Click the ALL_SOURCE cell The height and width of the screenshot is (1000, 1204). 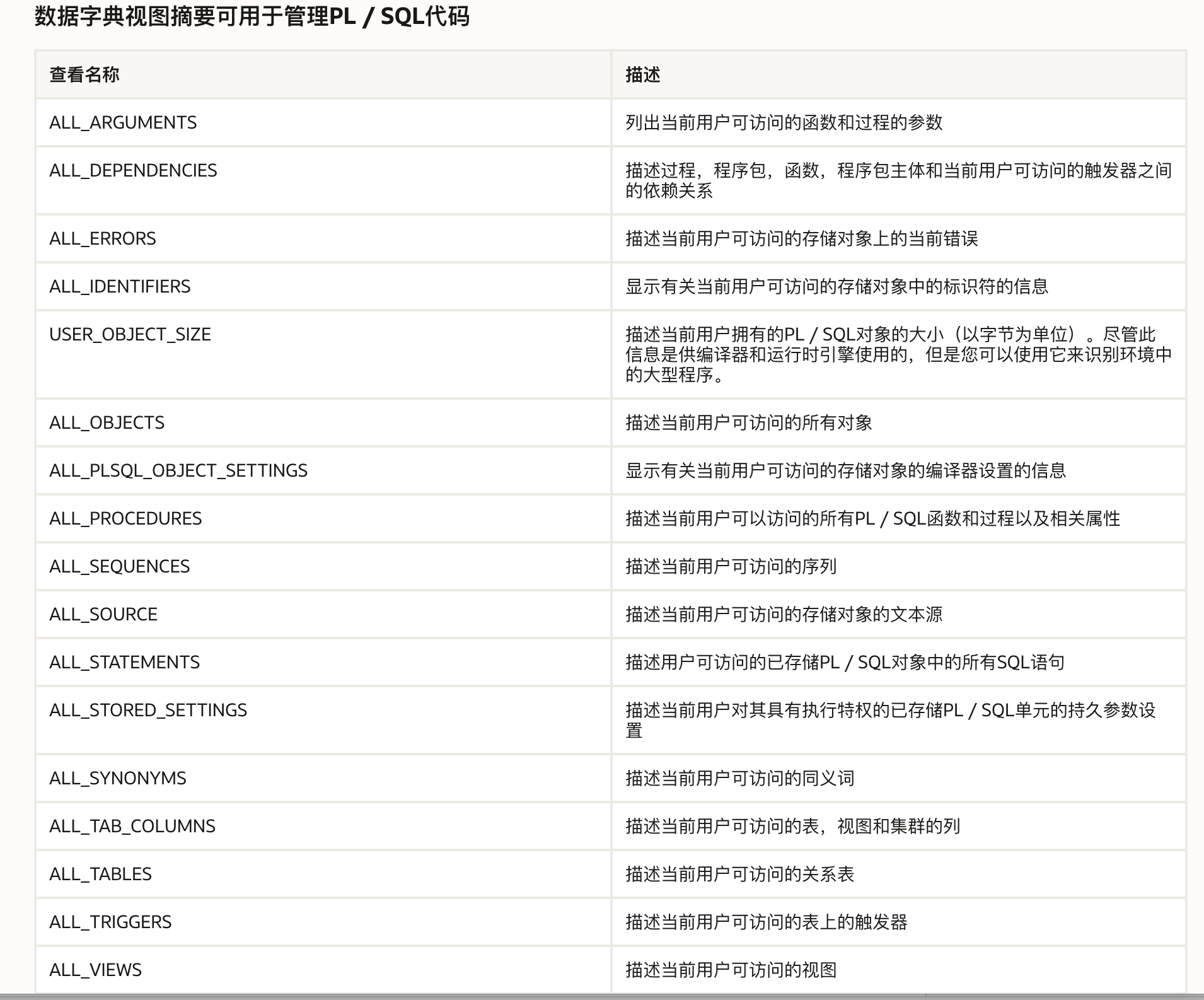click(x=103, y=614)
